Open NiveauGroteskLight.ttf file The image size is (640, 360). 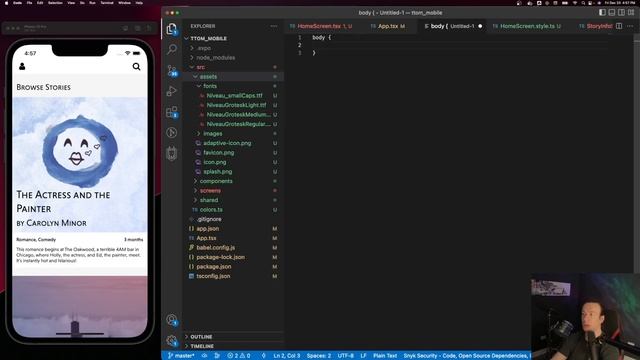[233, 105]
